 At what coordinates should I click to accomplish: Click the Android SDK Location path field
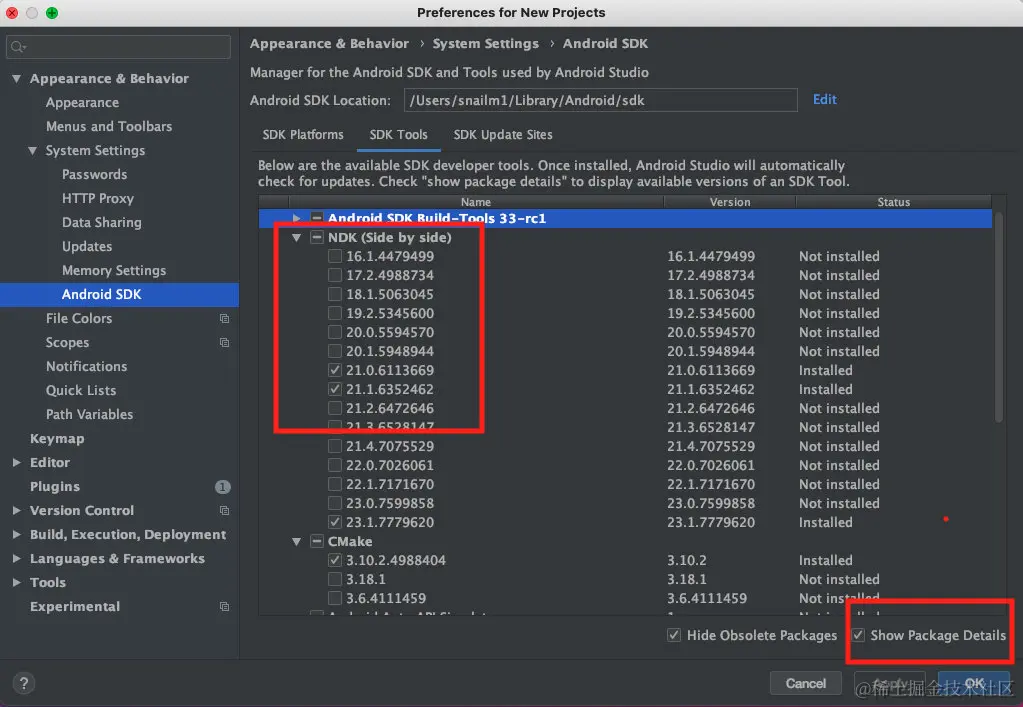(600, 100)
